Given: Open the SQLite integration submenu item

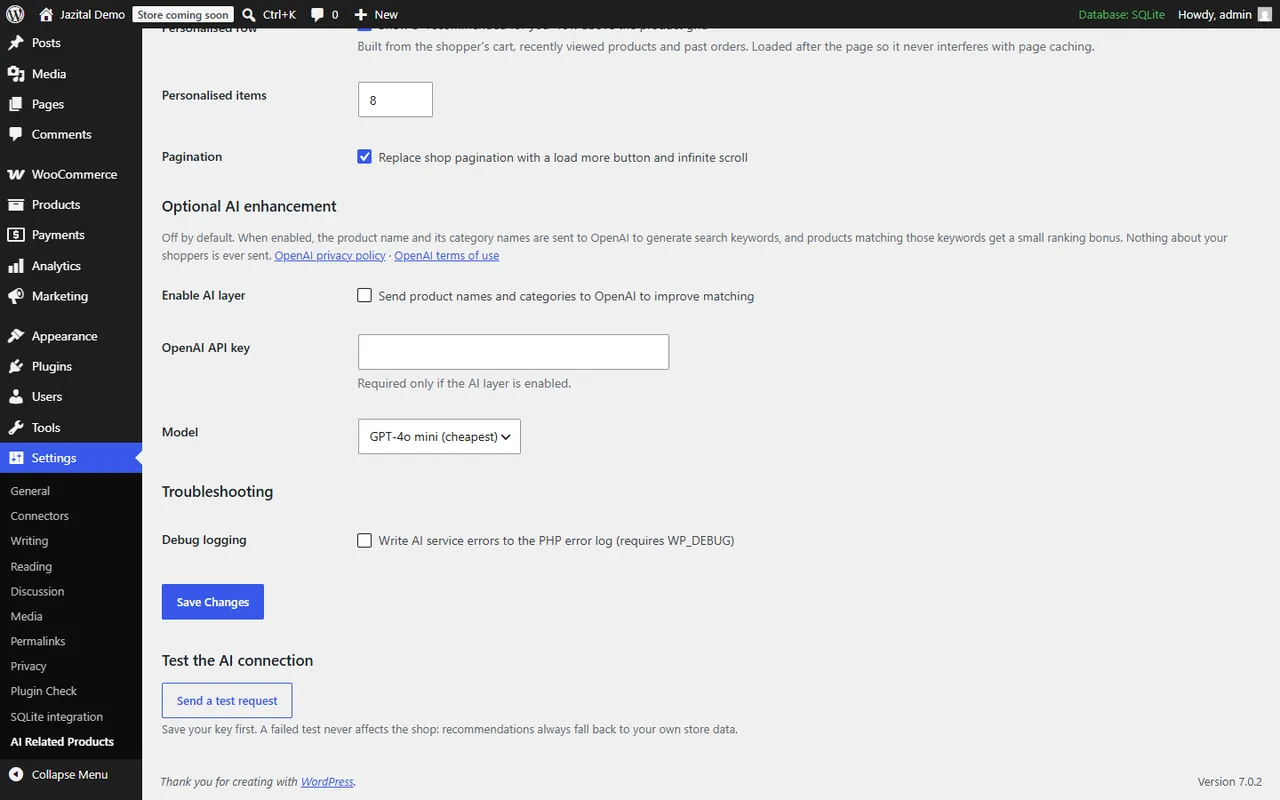Looking at the screenshot, I should tap(57, 717).
